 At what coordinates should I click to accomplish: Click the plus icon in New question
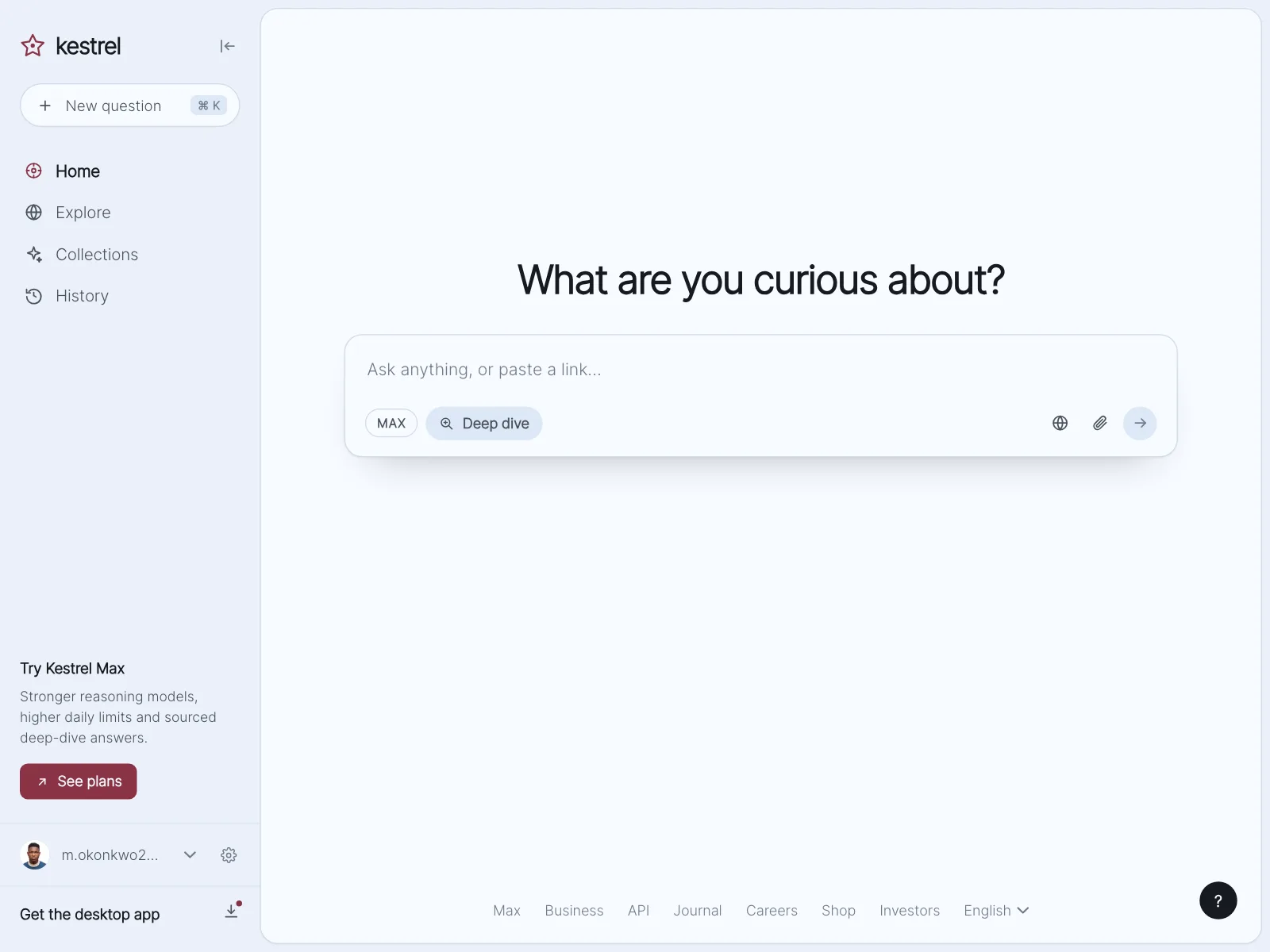coord(45,106)
